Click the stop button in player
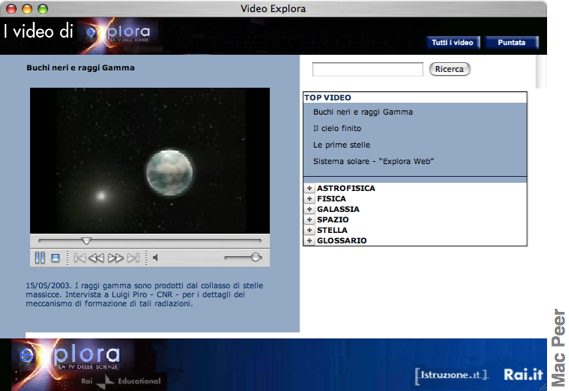This screenshot has width=569, height=391. [55, 258]
